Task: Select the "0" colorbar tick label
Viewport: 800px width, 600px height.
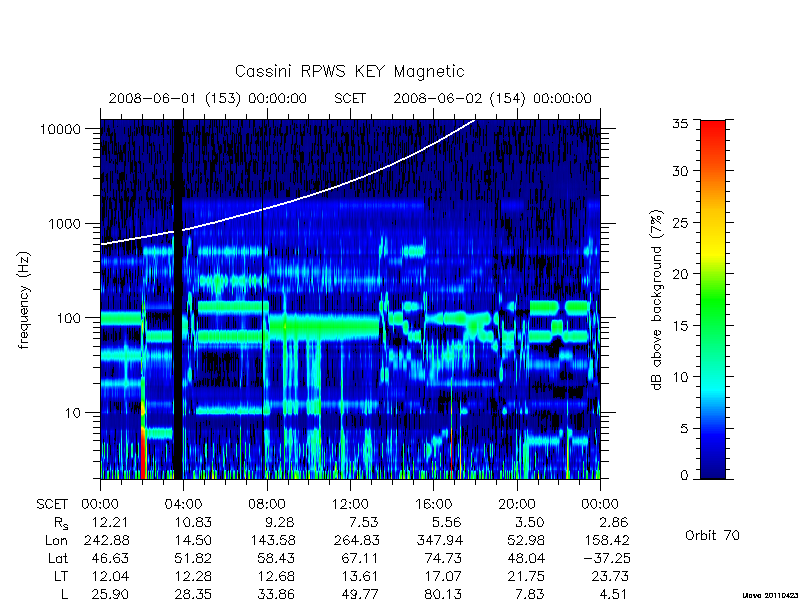Action: click(x=684, y=476)
